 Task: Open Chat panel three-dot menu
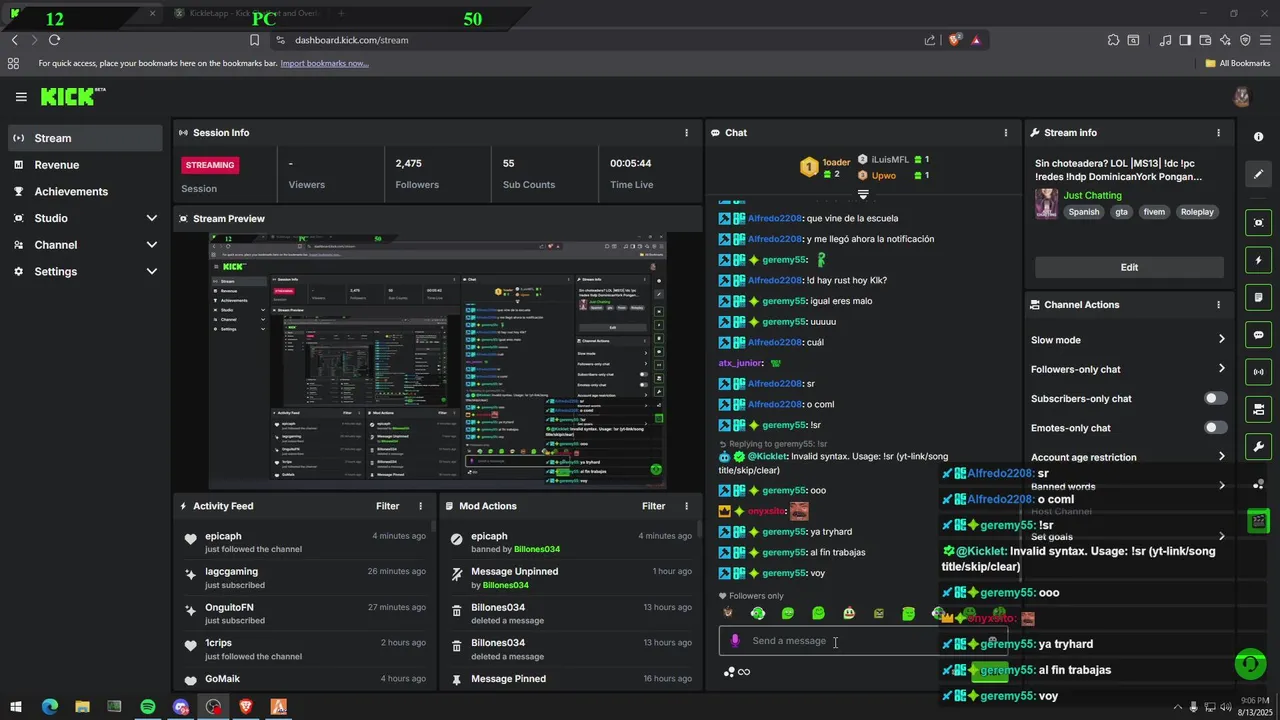pyautogui.click(x=1006, y=133)
